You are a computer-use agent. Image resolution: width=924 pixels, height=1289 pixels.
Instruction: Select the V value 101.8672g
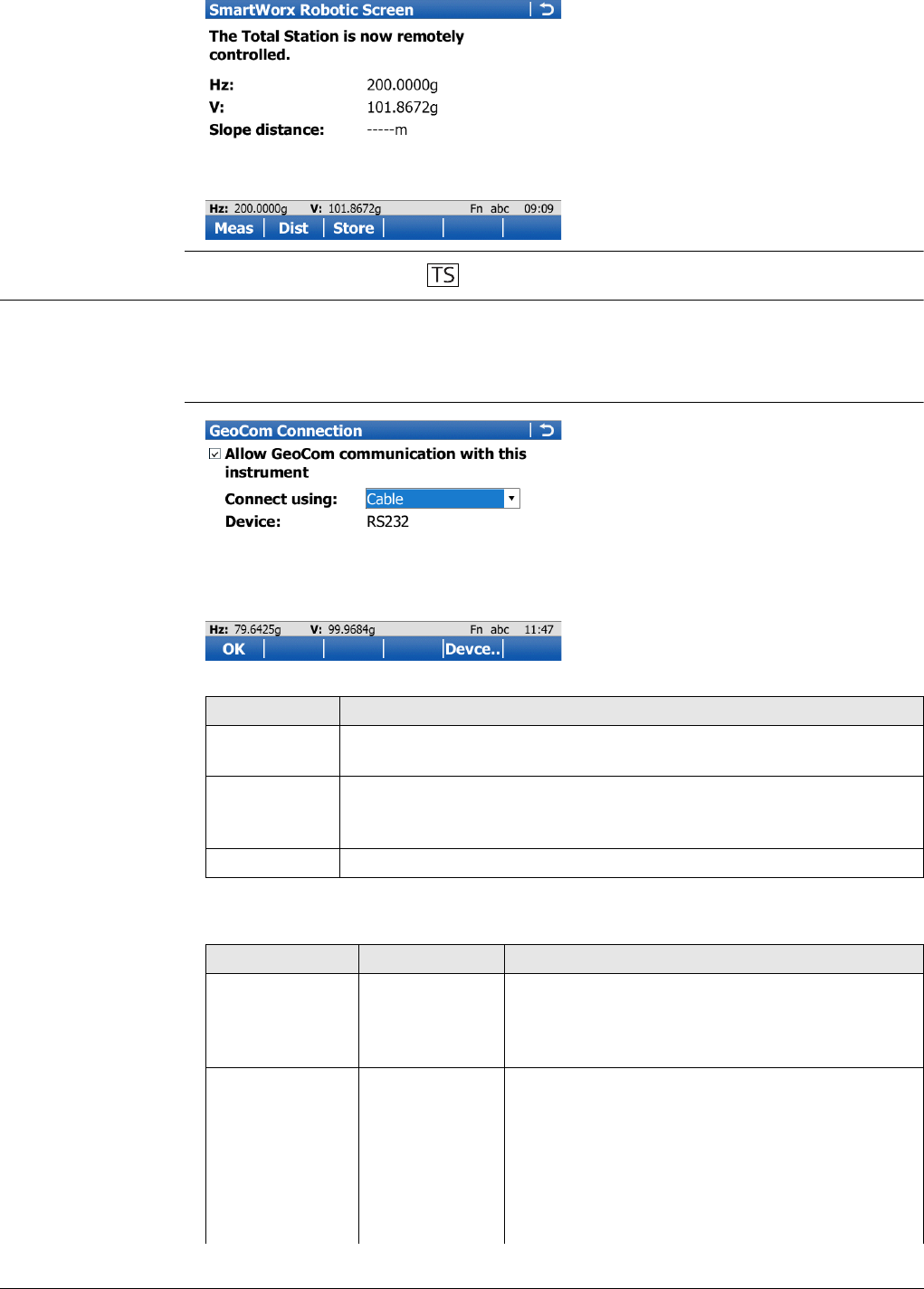tap(403, 108)
